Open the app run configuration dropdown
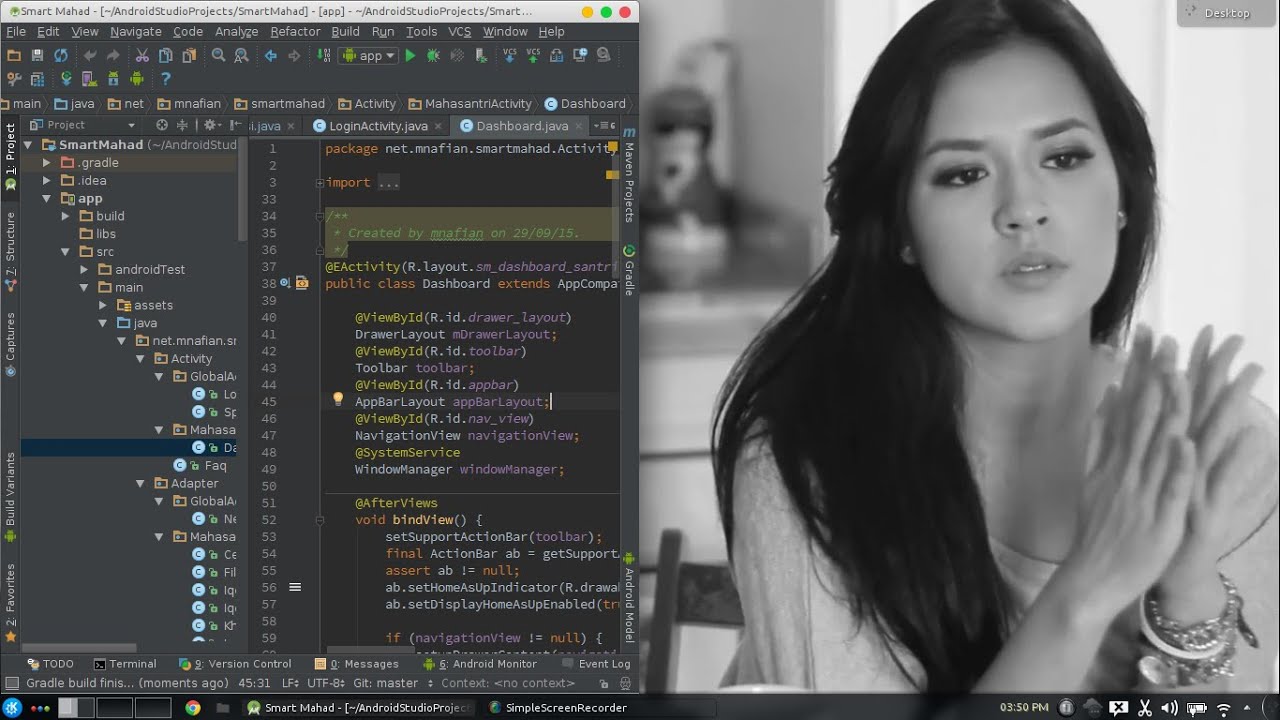 coord(370,56)
